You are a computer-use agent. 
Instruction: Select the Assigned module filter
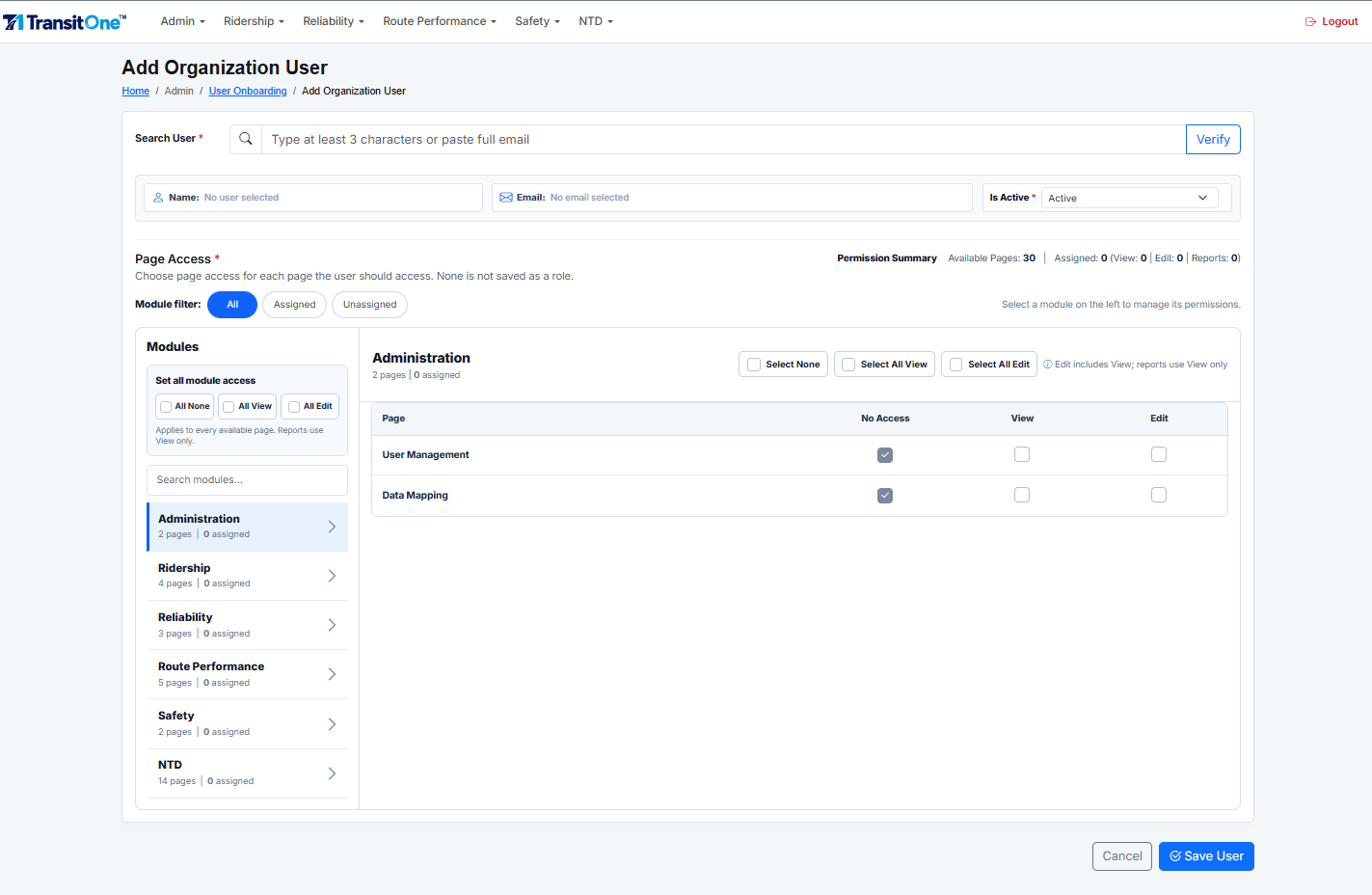(294, 305)
